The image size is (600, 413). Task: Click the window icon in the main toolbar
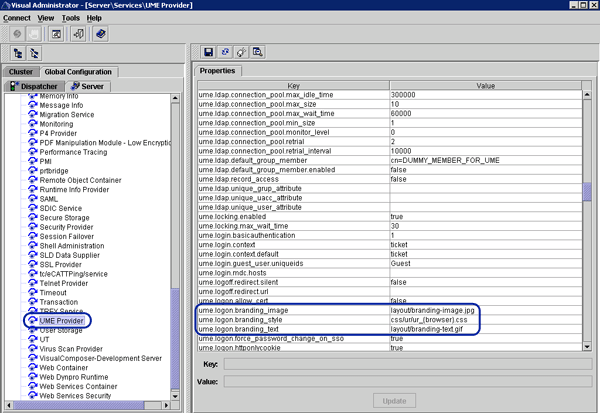(x=57, y=34)
